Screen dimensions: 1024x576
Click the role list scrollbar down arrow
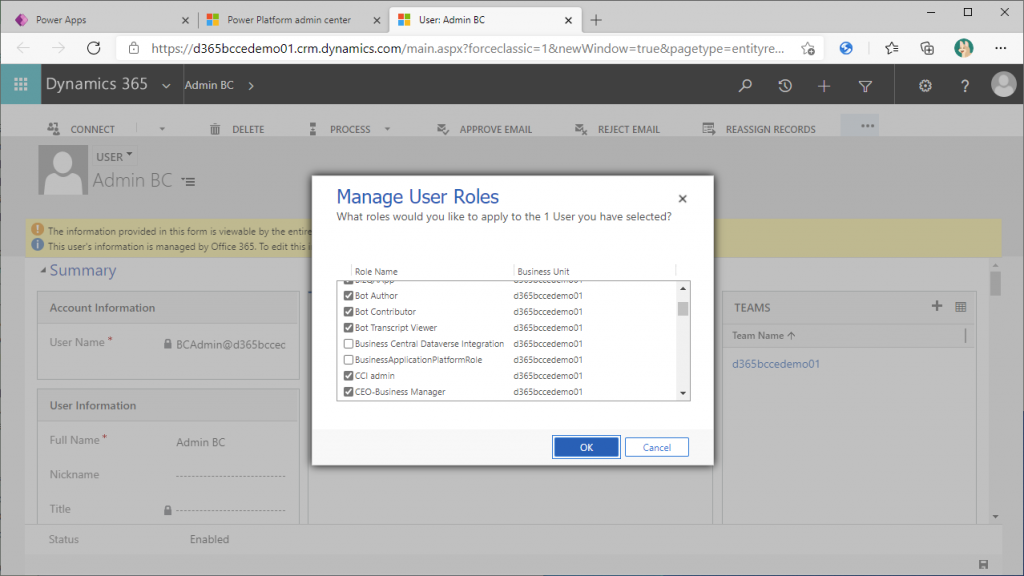tap(683, 393)
